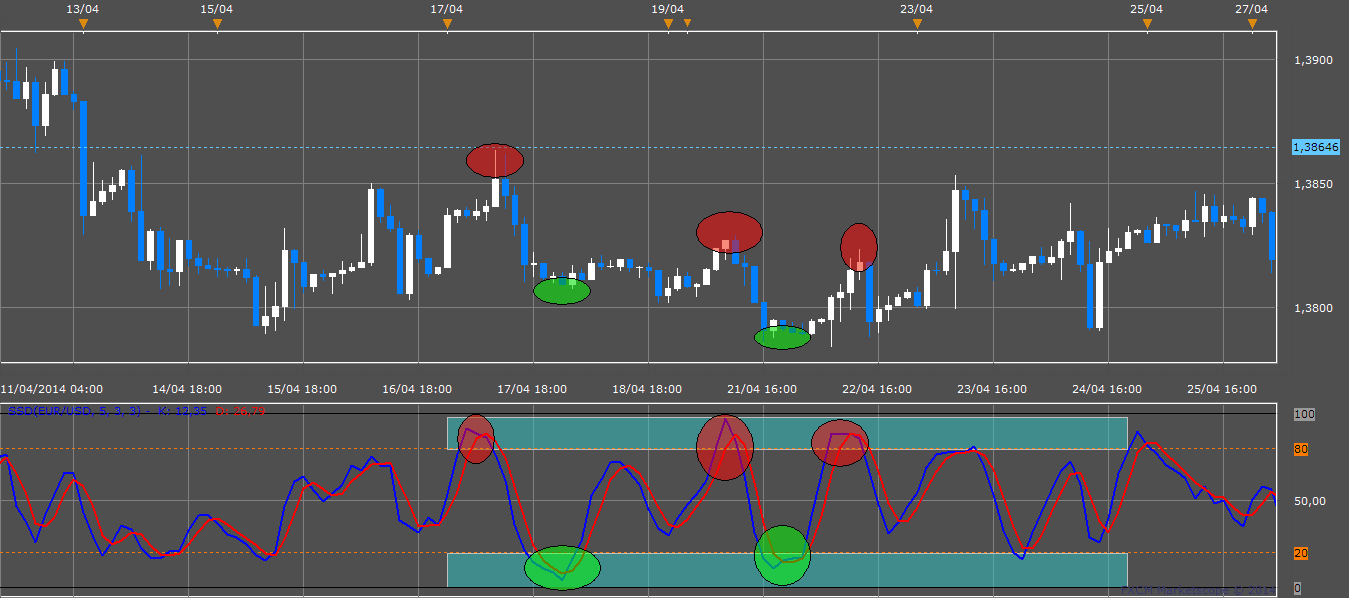1349x598 pixels.
Task: Click the K: 12,35 stochastic value
Action: pyautogui.click(x=183, y=410)
